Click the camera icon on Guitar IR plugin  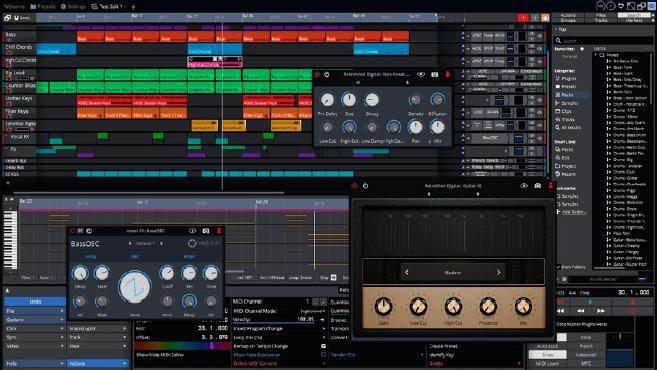click(x=538, y=186)
